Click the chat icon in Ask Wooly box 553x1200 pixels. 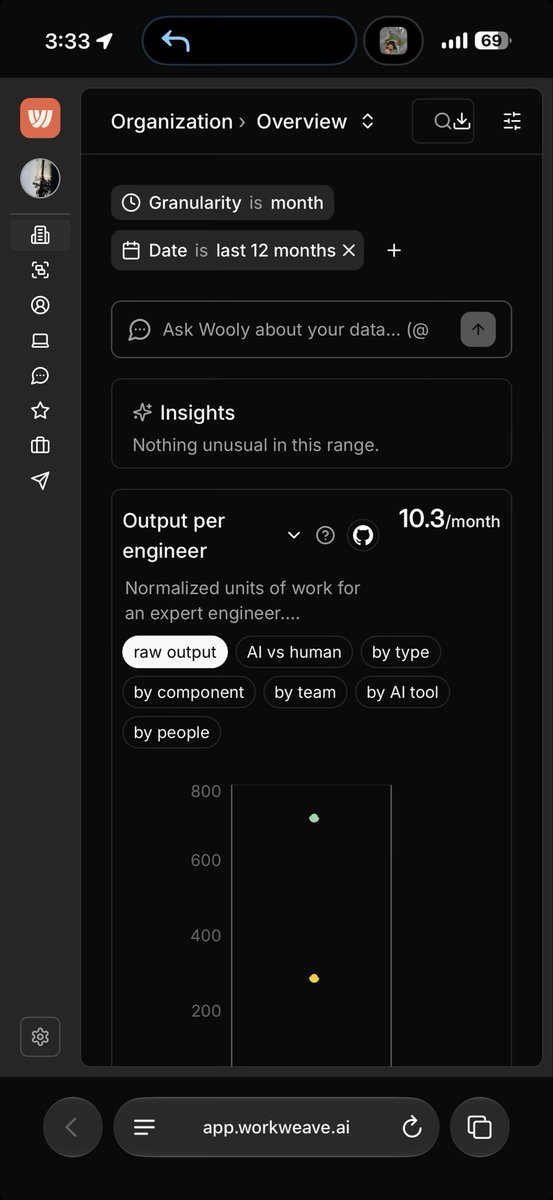[x=140, y=329]
